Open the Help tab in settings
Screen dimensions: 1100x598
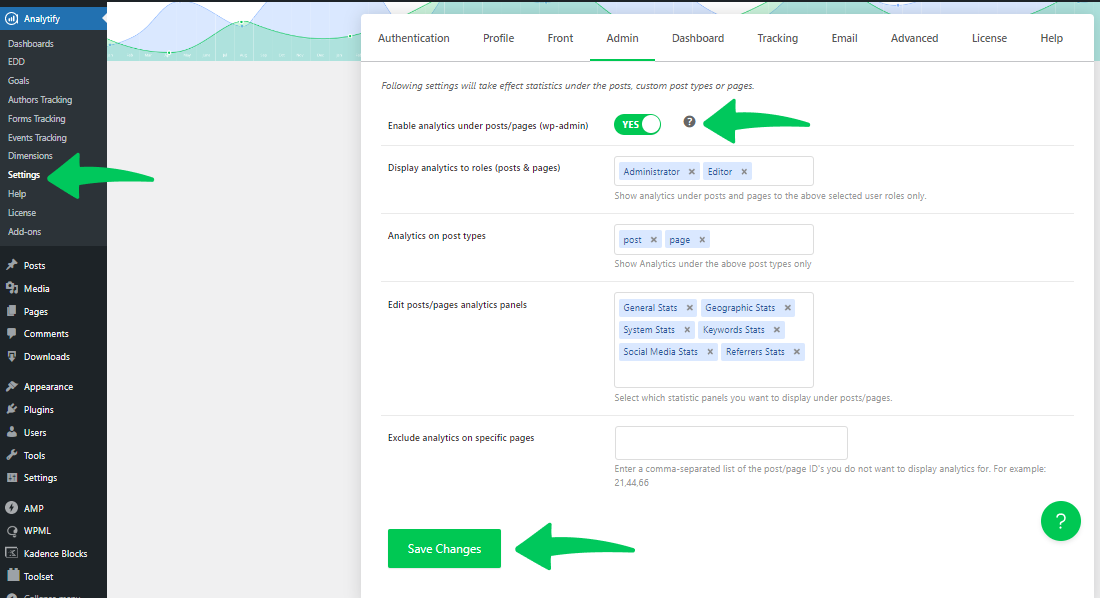(x=1051, y=38)
